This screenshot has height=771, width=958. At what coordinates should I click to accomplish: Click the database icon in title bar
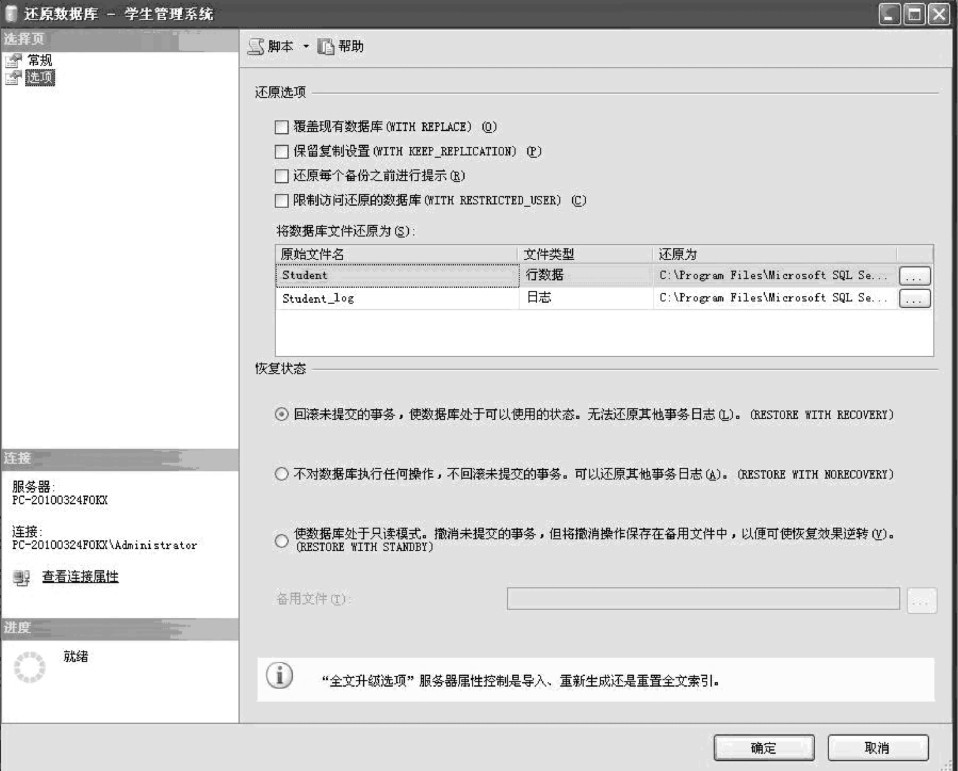click(11, 13)
